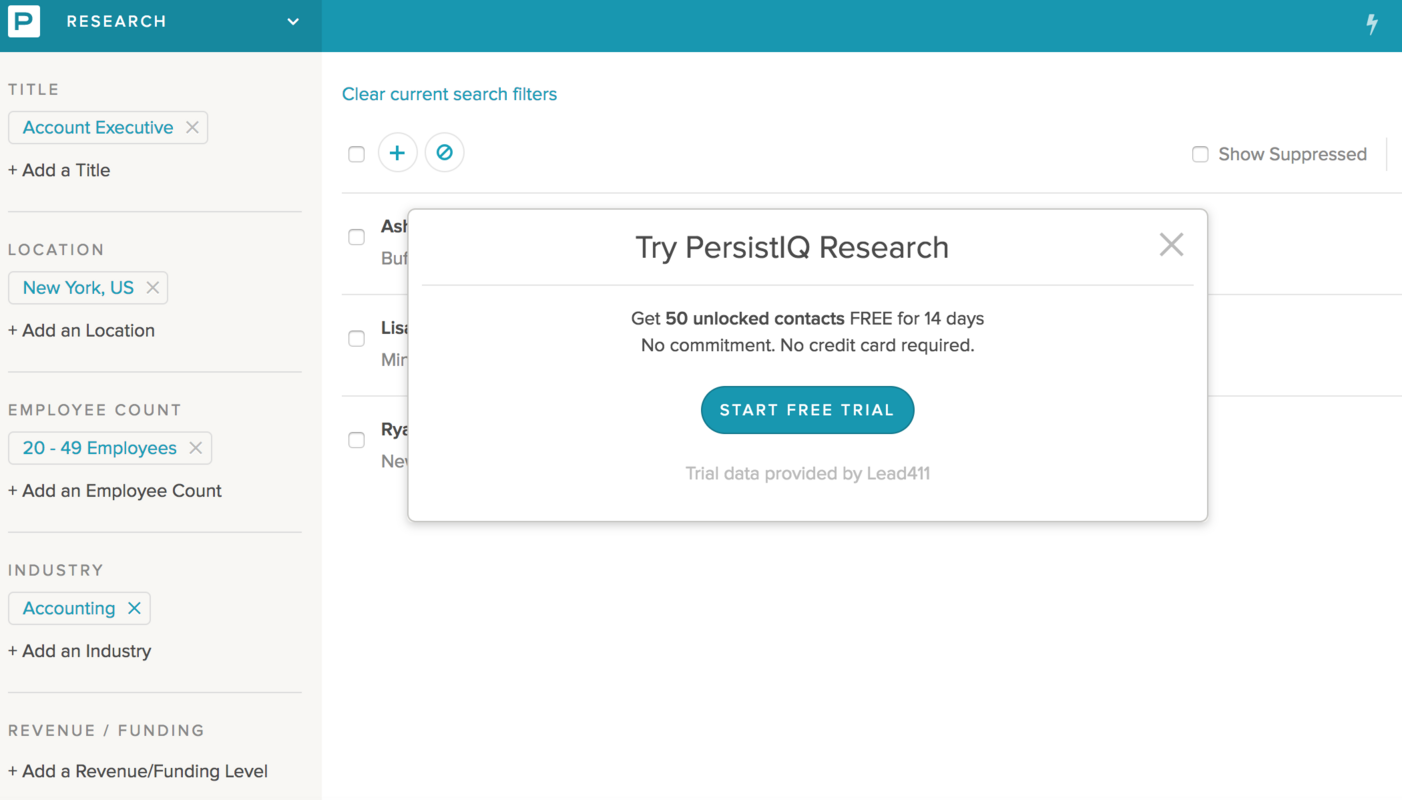Remove the Accounting industry filter
Viewport: 1402px width, 800px height.
tap(134, 607)
